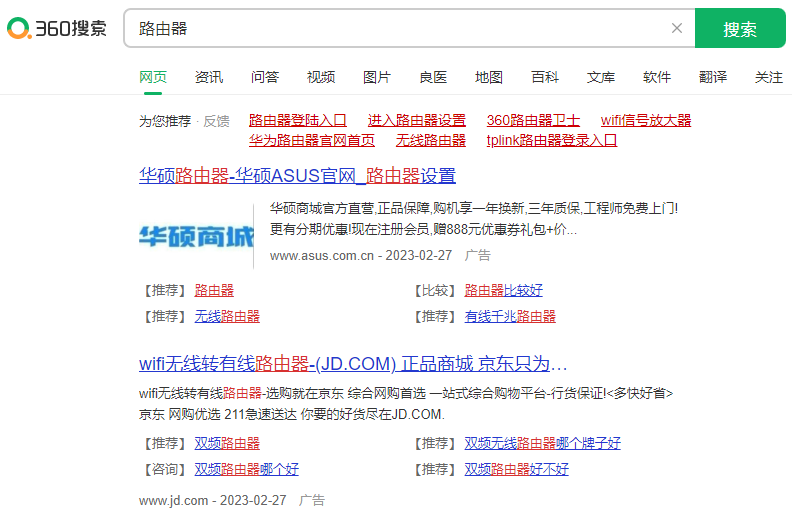This screenshot has width=792, height=513.
Task: Open the 文库 tab
Action: pos(601,77)
